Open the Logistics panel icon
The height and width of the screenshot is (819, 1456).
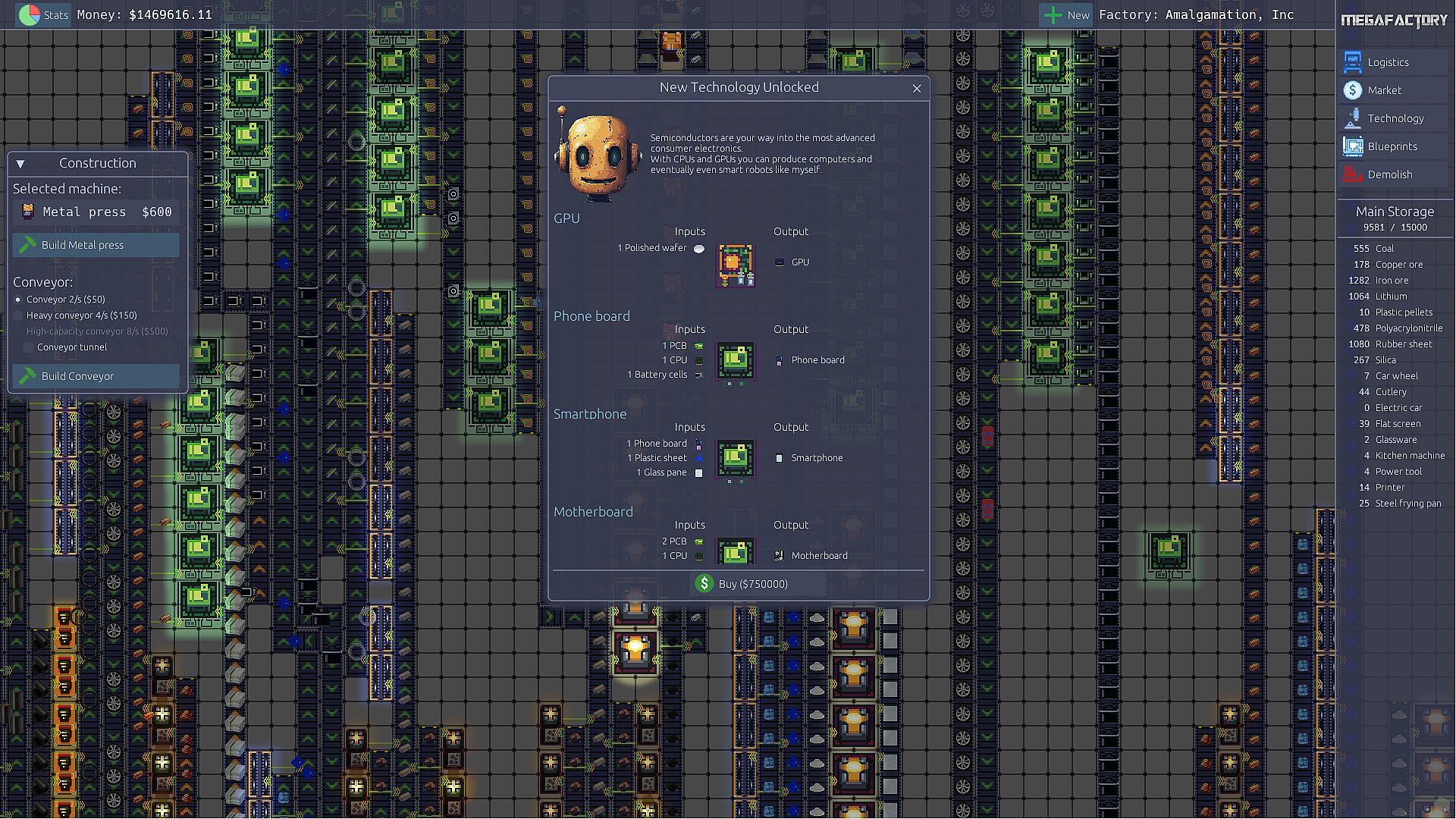tap(1352, 62)
